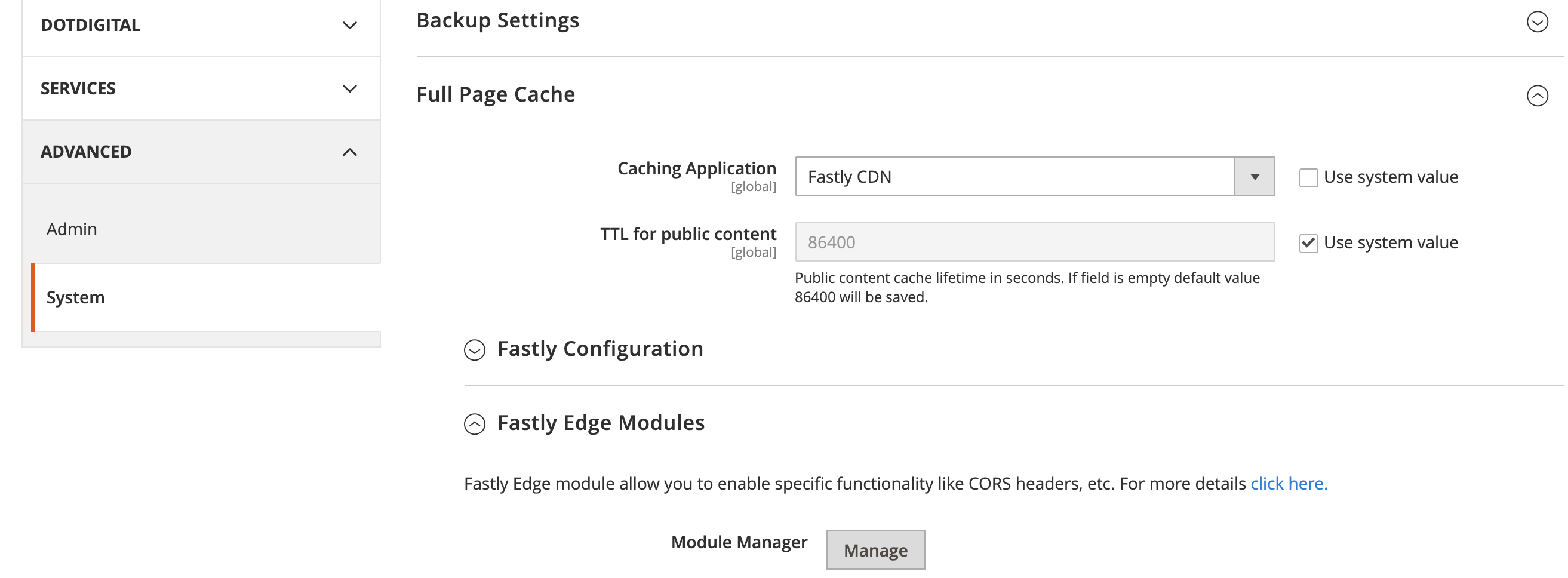Uncheck Use system value for TTL
Screen dimensions: 1568x578
[1308, 244]
